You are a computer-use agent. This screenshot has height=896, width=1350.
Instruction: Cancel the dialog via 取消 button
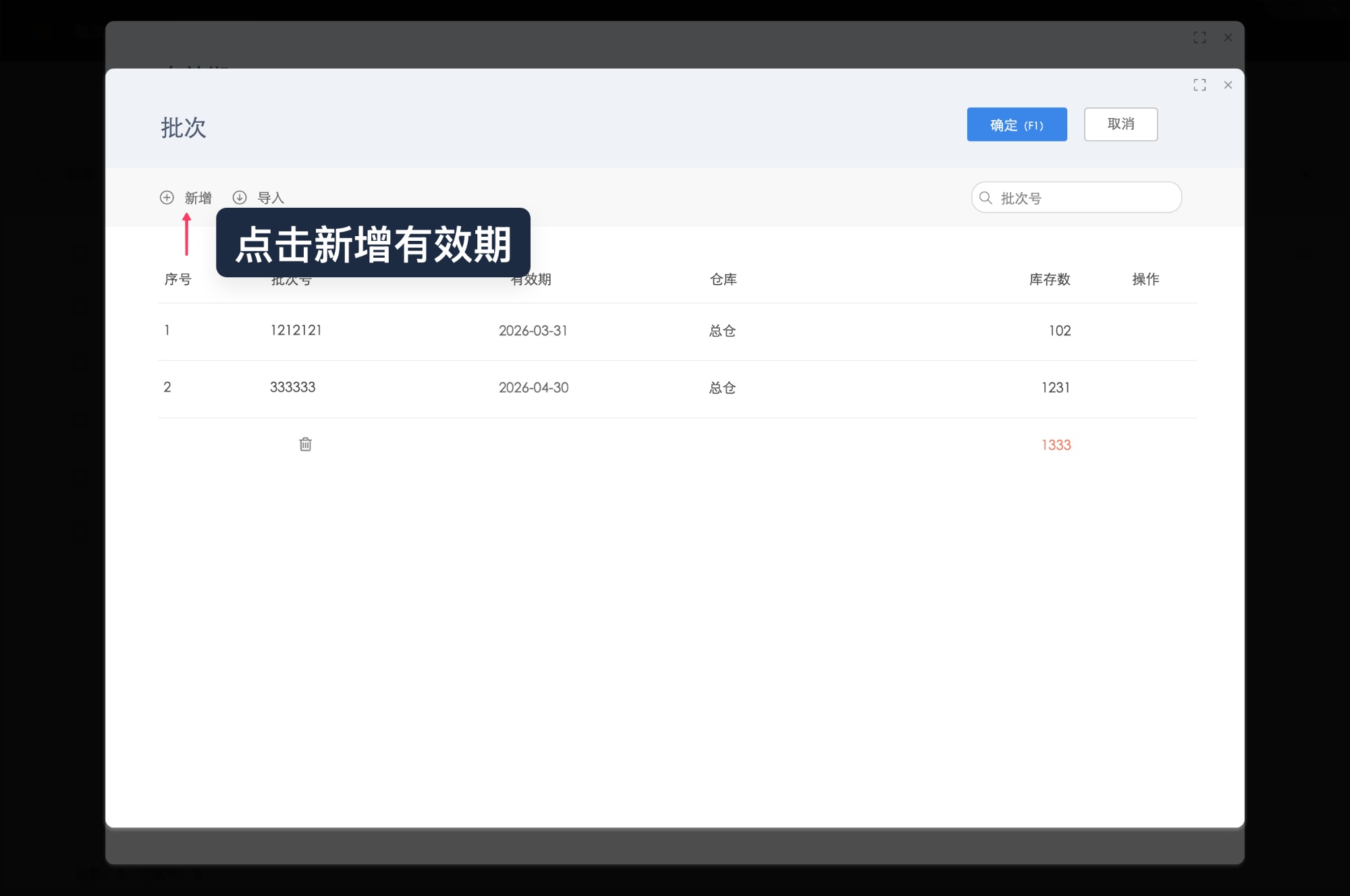pos(1120,124)
